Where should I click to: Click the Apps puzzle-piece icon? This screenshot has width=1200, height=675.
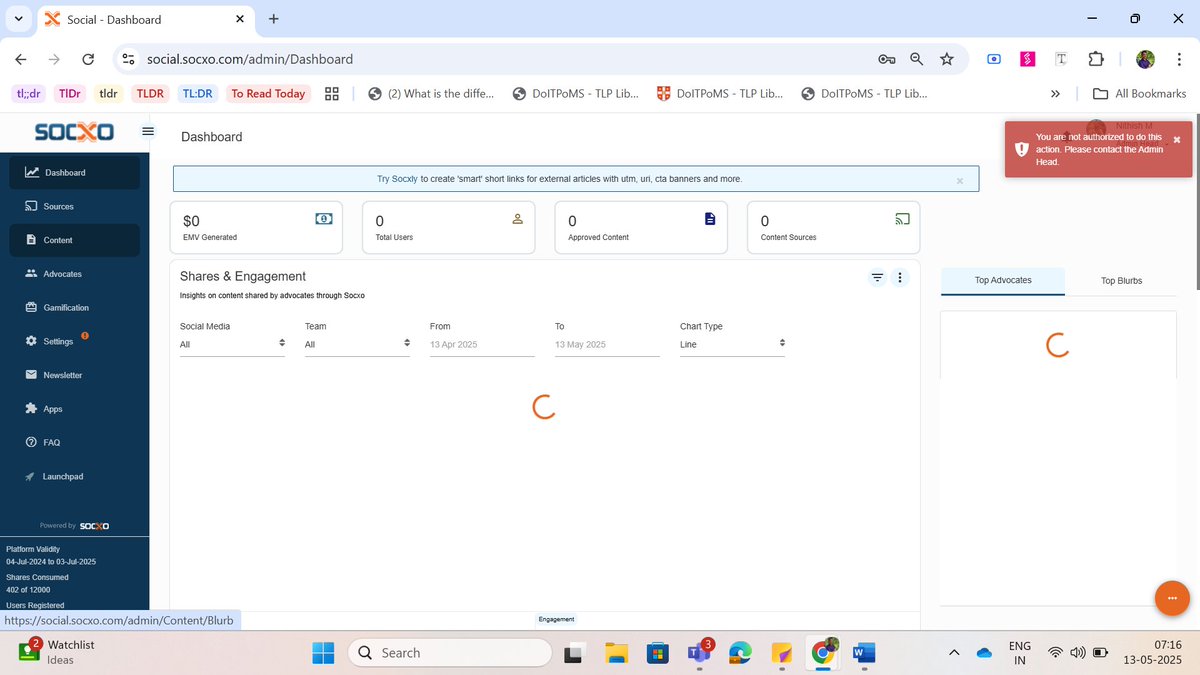(32, 409)
